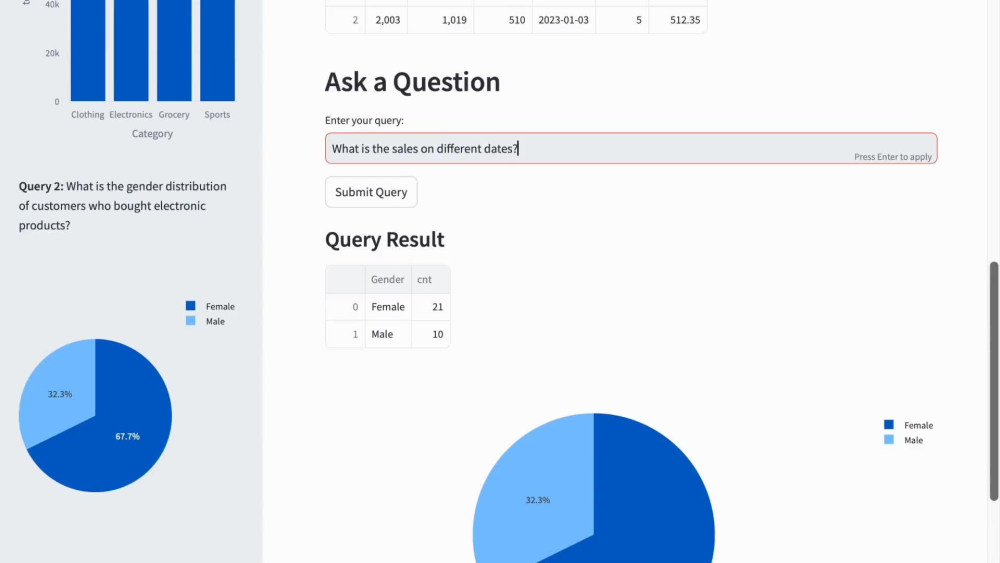Click the value 5 in the data table
Screen dimensions: 1000x563
(x=622, y=20)
